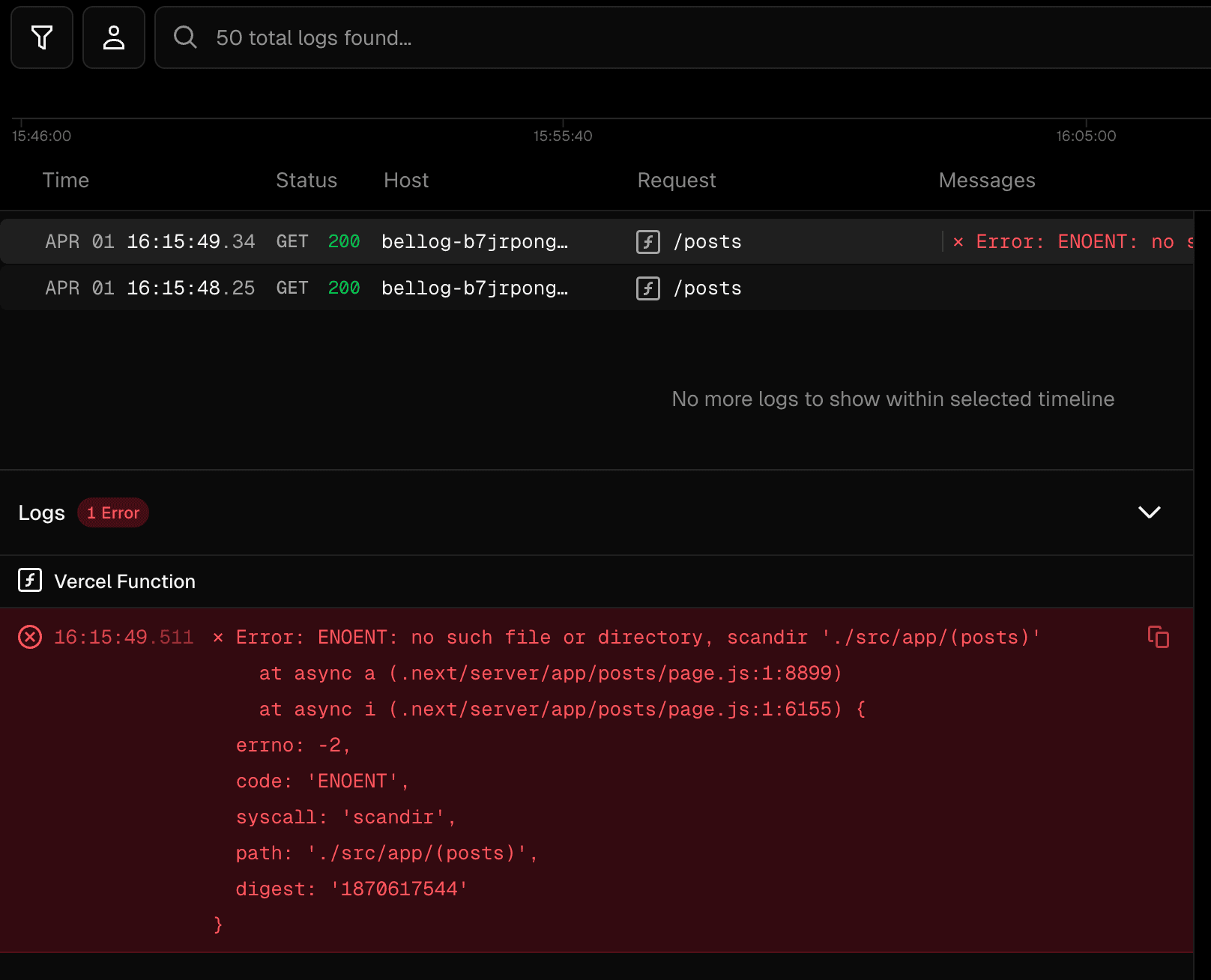Click the page.js:1:8899 stack trace line
This screenshot has height=980, width=1211.
551,674
